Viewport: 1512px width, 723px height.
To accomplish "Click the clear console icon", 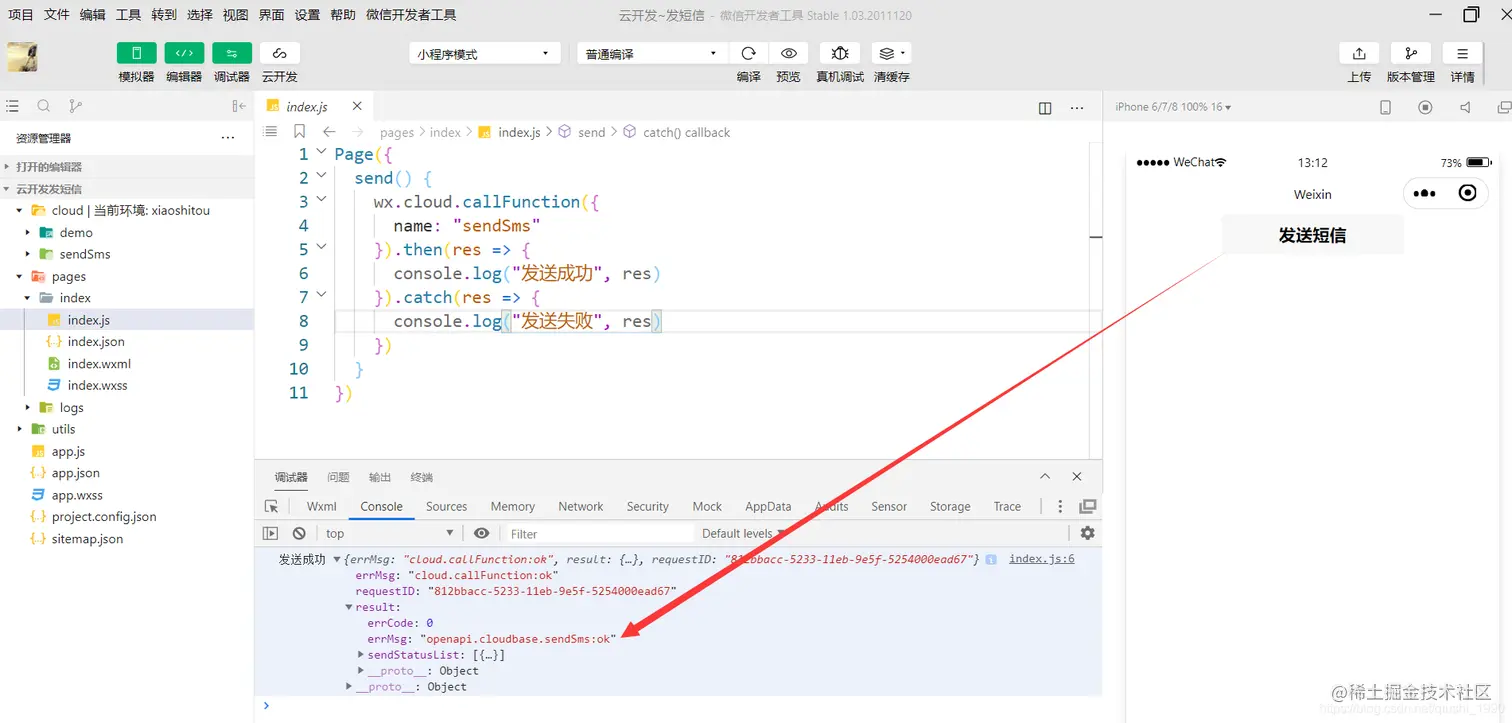I will click(299, 533).
